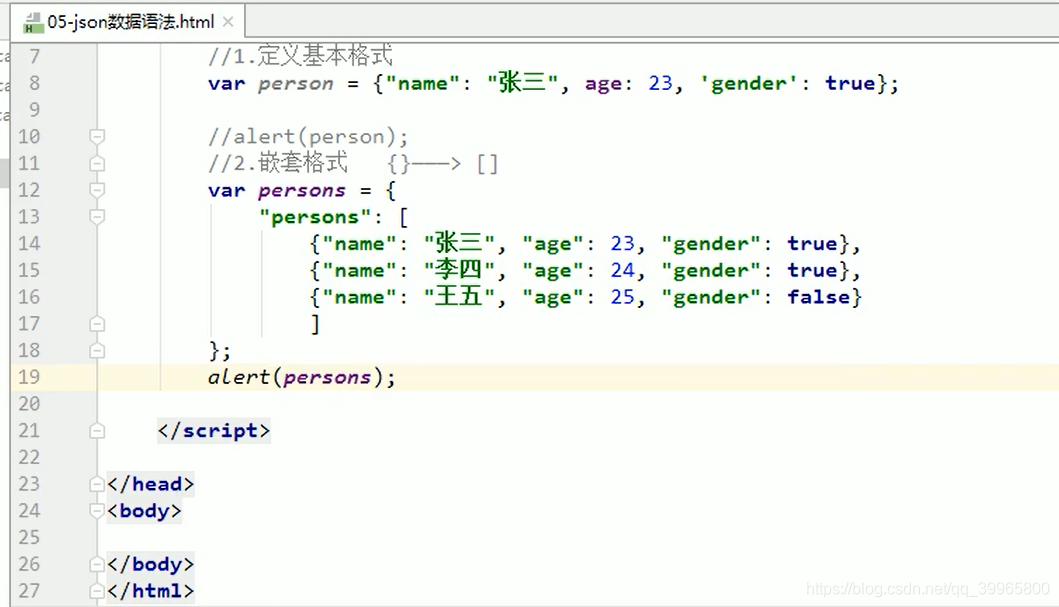Click the persons variable declaration on line 12
This screenshot has width=1059, height=607.
(301, 190)
